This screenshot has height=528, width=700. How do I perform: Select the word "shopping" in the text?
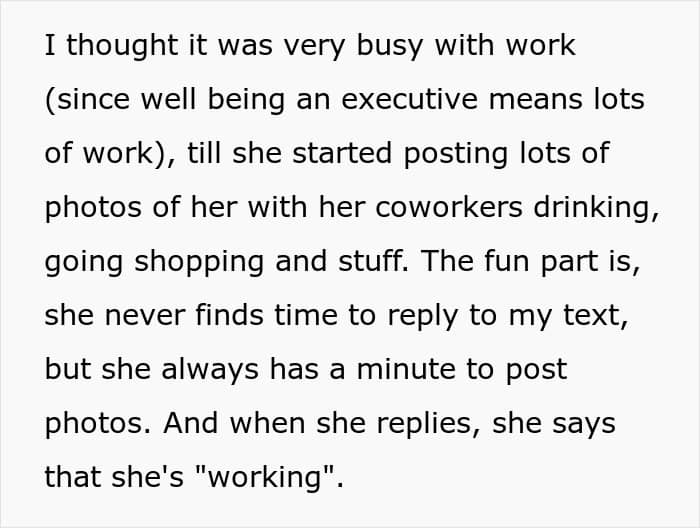[199, 263]
